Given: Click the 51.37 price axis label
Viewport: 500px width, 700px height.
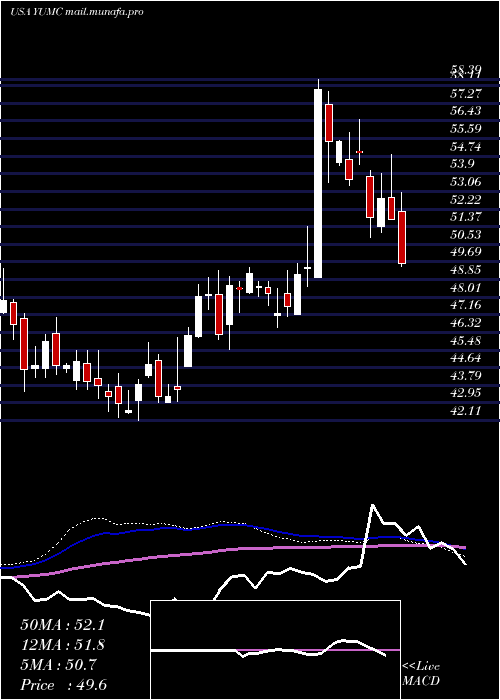Looking at the screenshot, I should point(465,217).
